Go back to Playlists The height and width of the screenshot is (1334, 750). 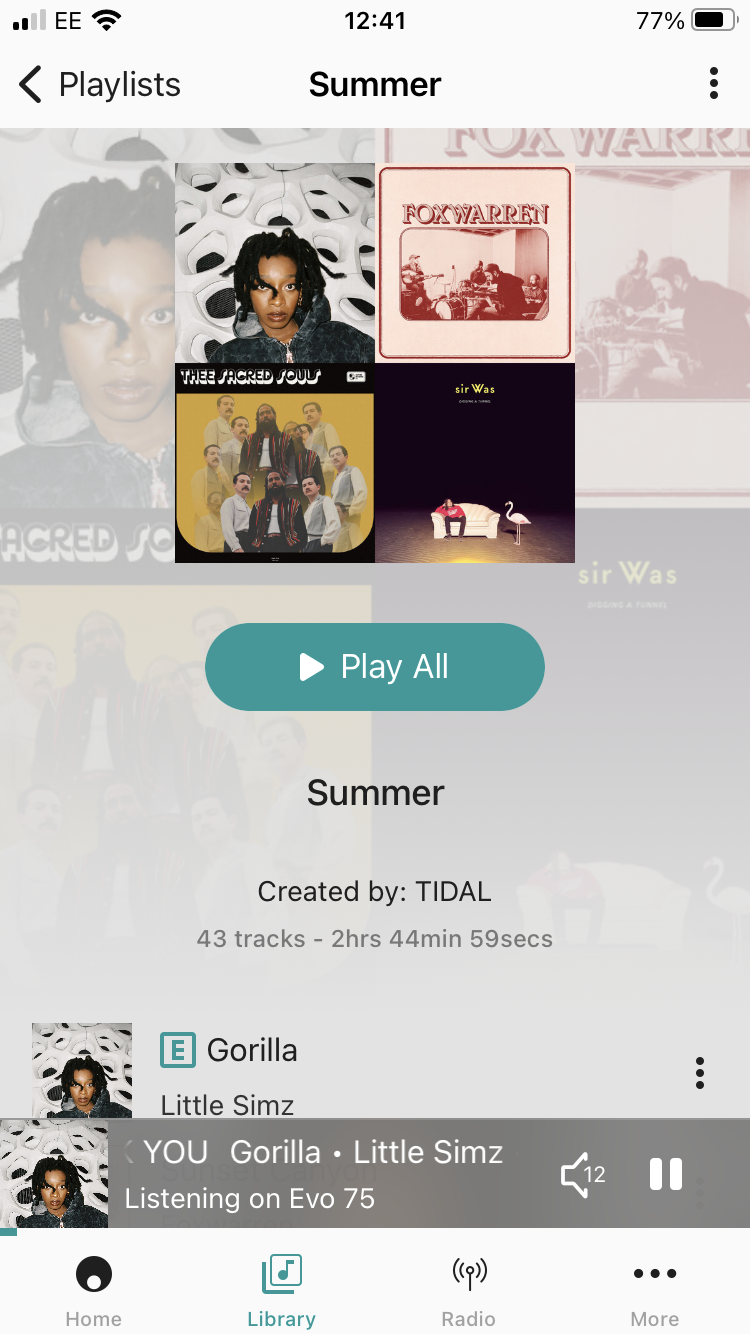click(x=100, y=85)
